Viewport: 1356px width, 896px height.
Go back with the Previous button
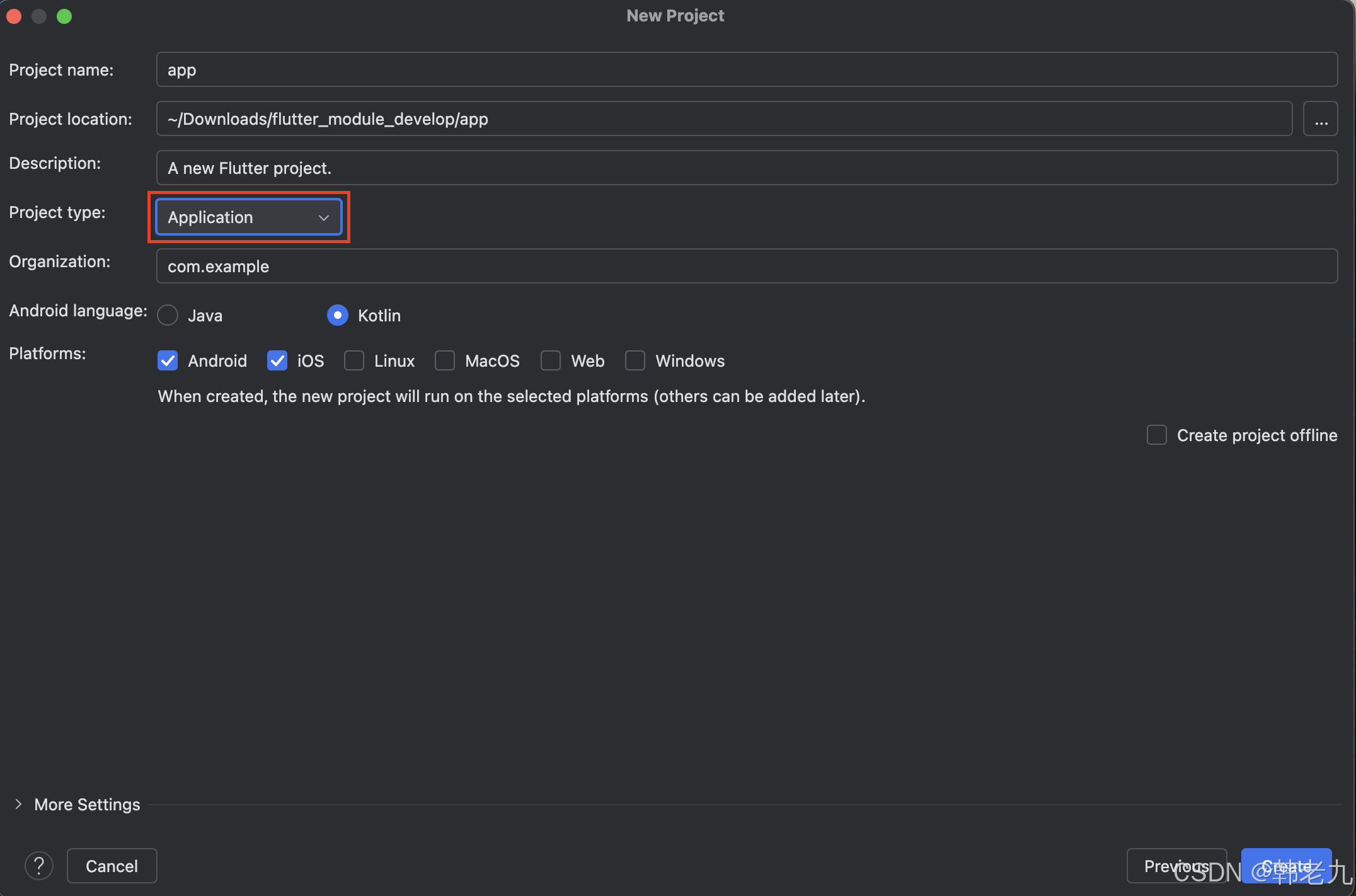click(1176, 866)
